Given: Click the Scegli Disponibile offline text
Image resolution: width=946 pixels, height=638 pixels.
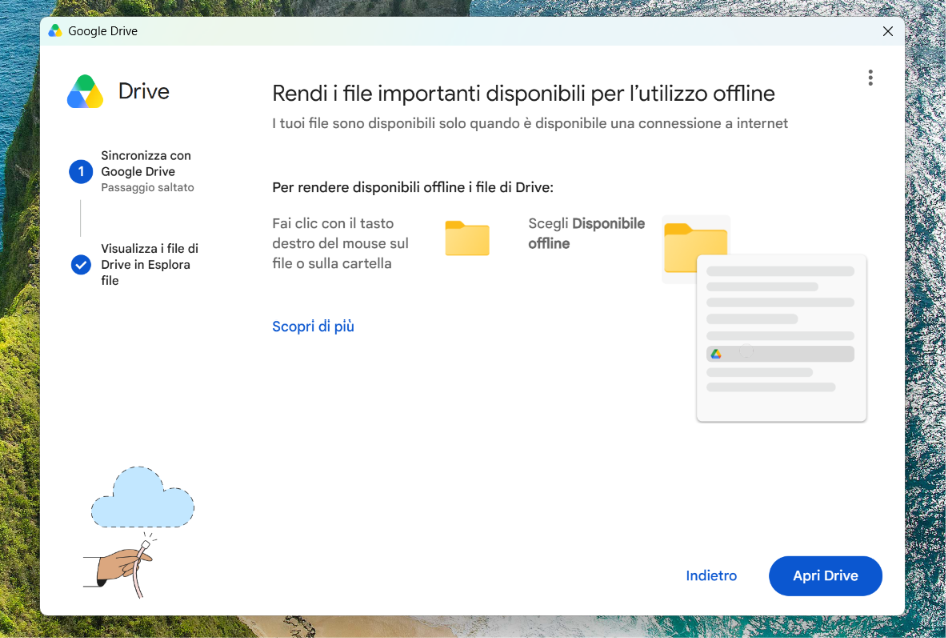Looking at the screenshot, I should pos(586,234).
